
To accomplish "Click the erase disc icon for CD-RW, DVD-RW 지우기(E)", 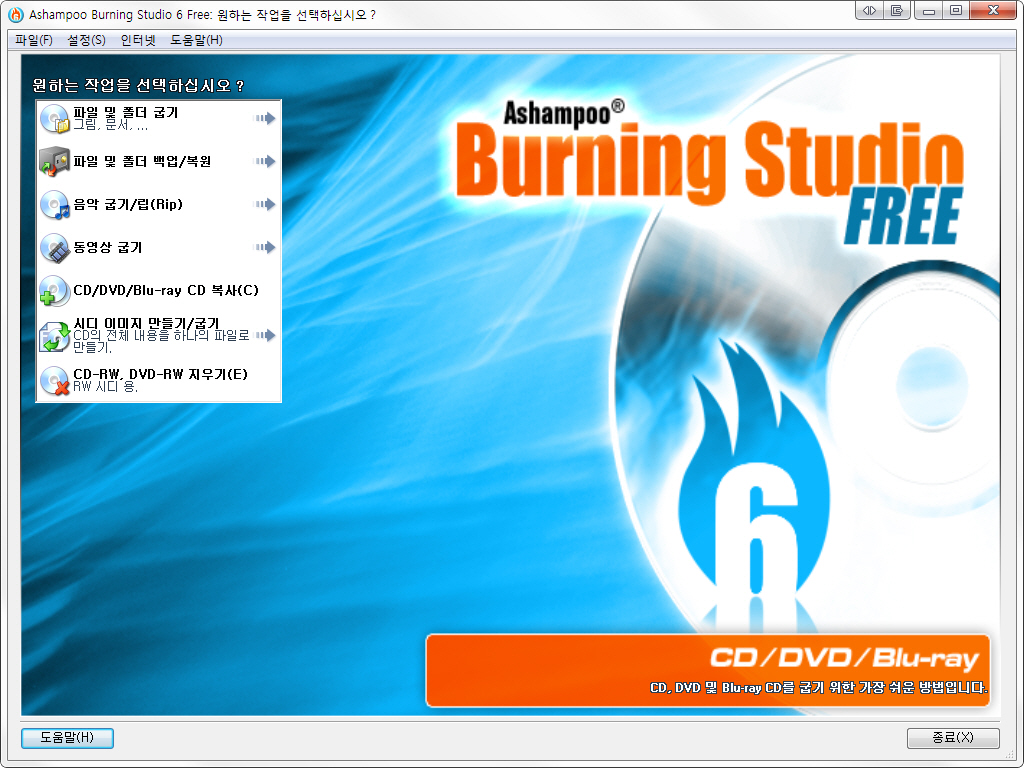I will [54, 380].
